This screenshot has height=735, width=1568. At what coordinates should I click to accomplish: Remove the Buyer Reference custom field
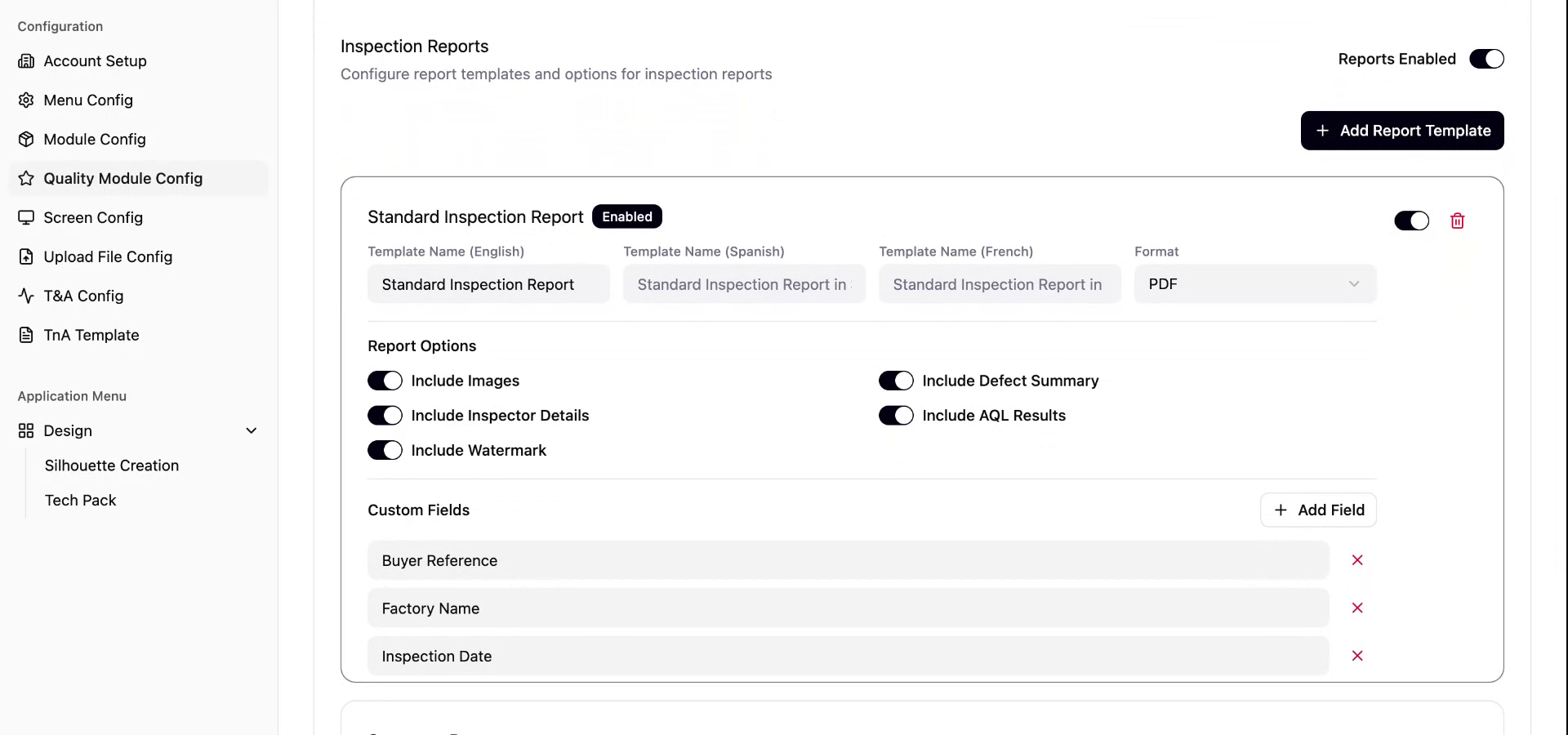point(1357,560)
